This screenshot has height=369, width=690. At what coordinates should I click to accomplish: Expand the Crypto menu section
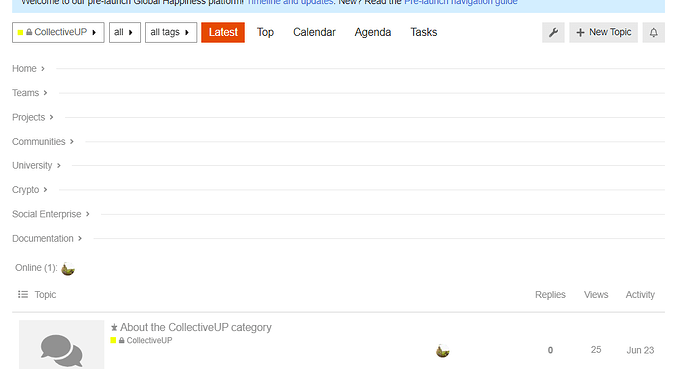(x=30, y=190)
